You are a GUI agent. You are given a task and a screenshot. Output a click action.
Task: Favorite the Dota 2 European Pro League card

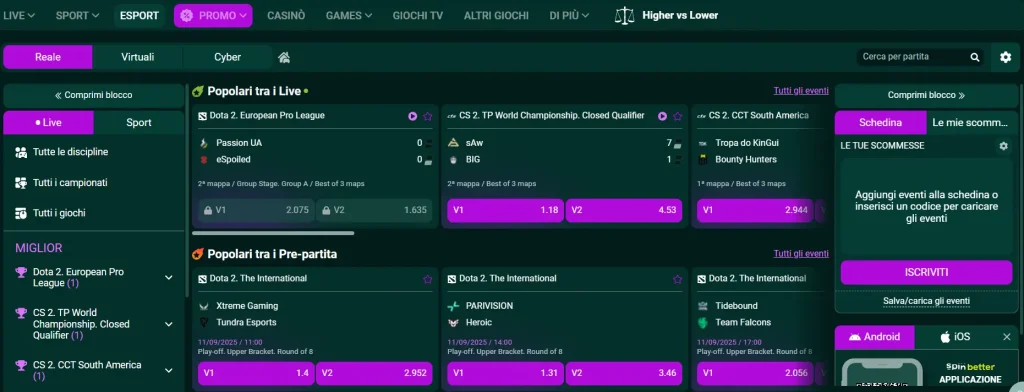pyautogui.click(x=428, y=116)
